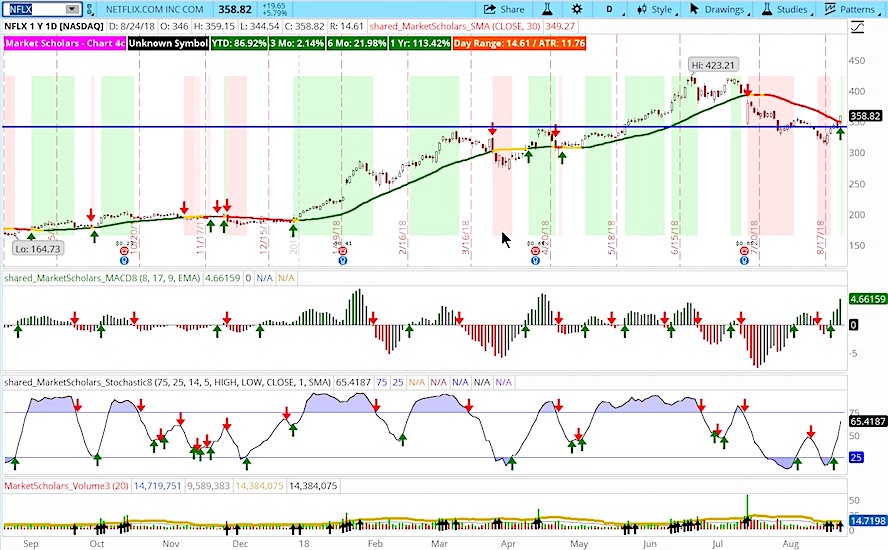This screenshot has height=550, width=888.
Task: Click the volume value 9,589,383
Action: pyautogui.click(x=208, y=486)
